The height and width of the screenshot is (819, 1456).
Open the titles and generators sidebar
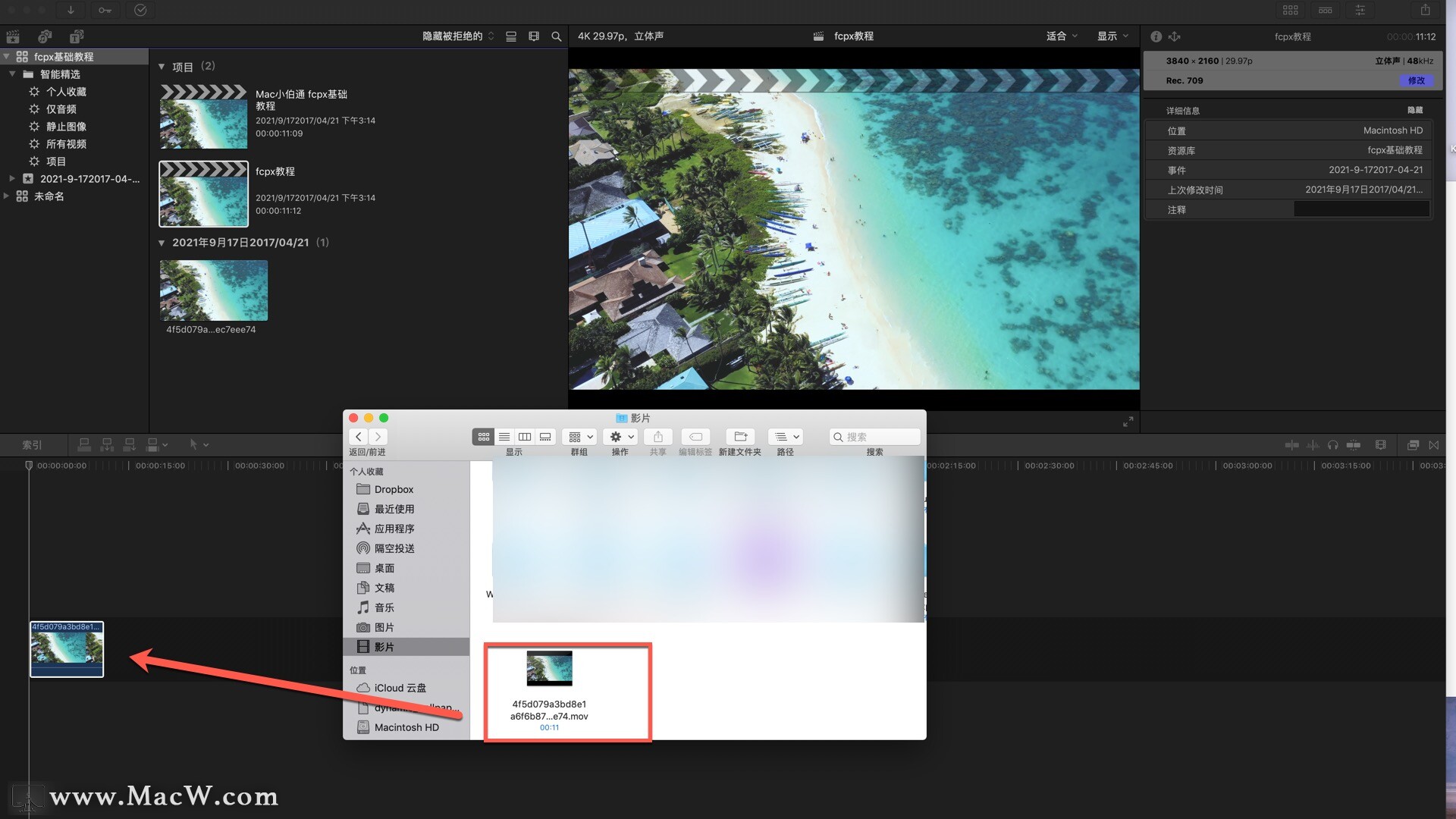76,36
